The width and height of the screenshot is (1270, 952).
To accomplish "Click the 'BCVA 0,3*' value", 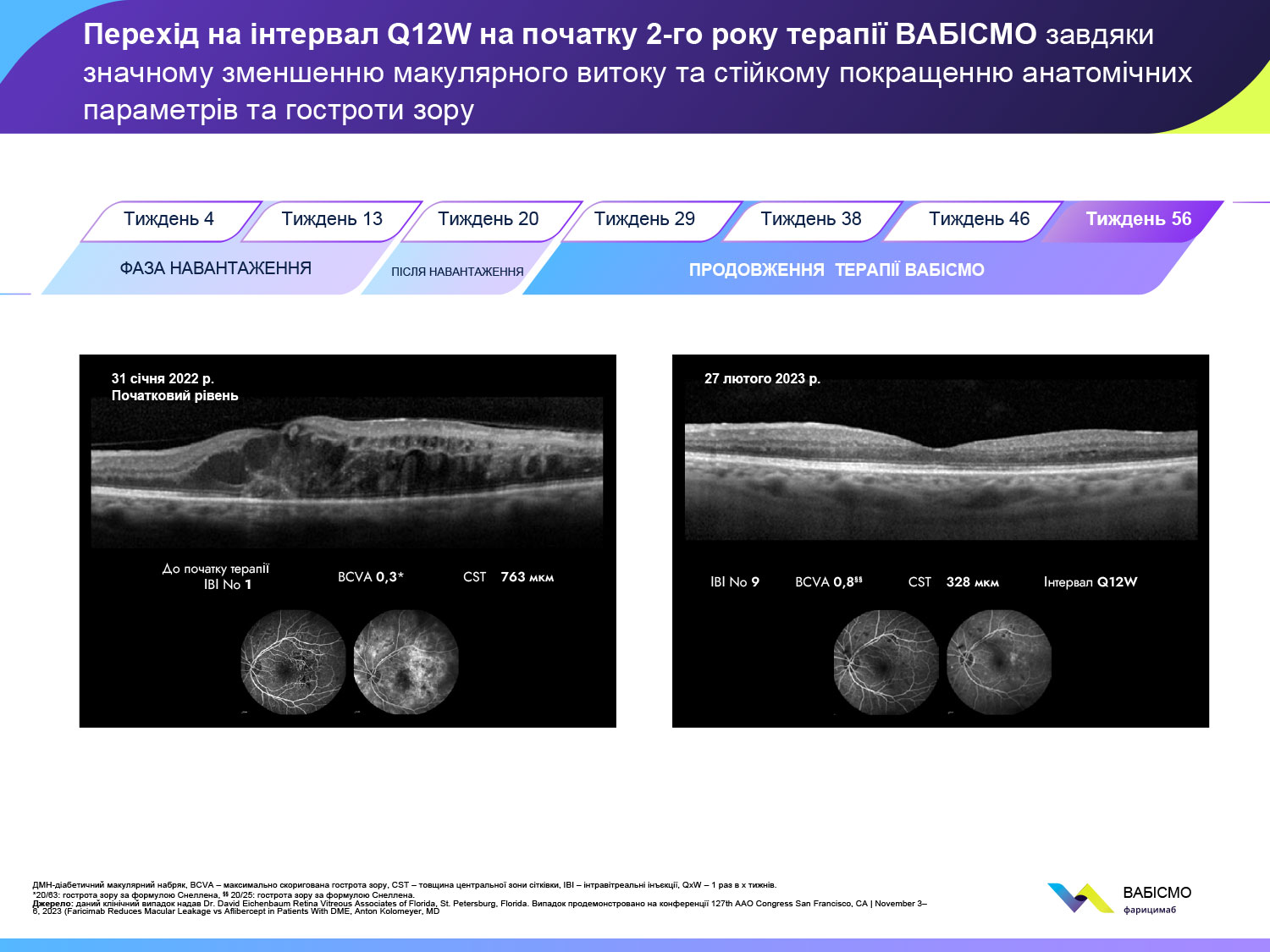I will tap(371, 577).
